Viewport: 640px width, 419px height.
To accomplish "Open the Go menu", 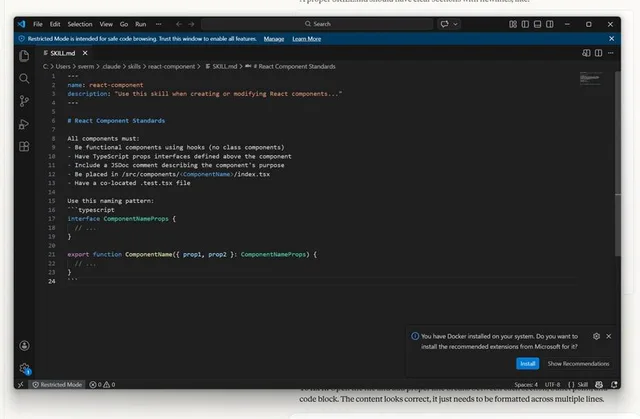I will [x=124, y=24].
